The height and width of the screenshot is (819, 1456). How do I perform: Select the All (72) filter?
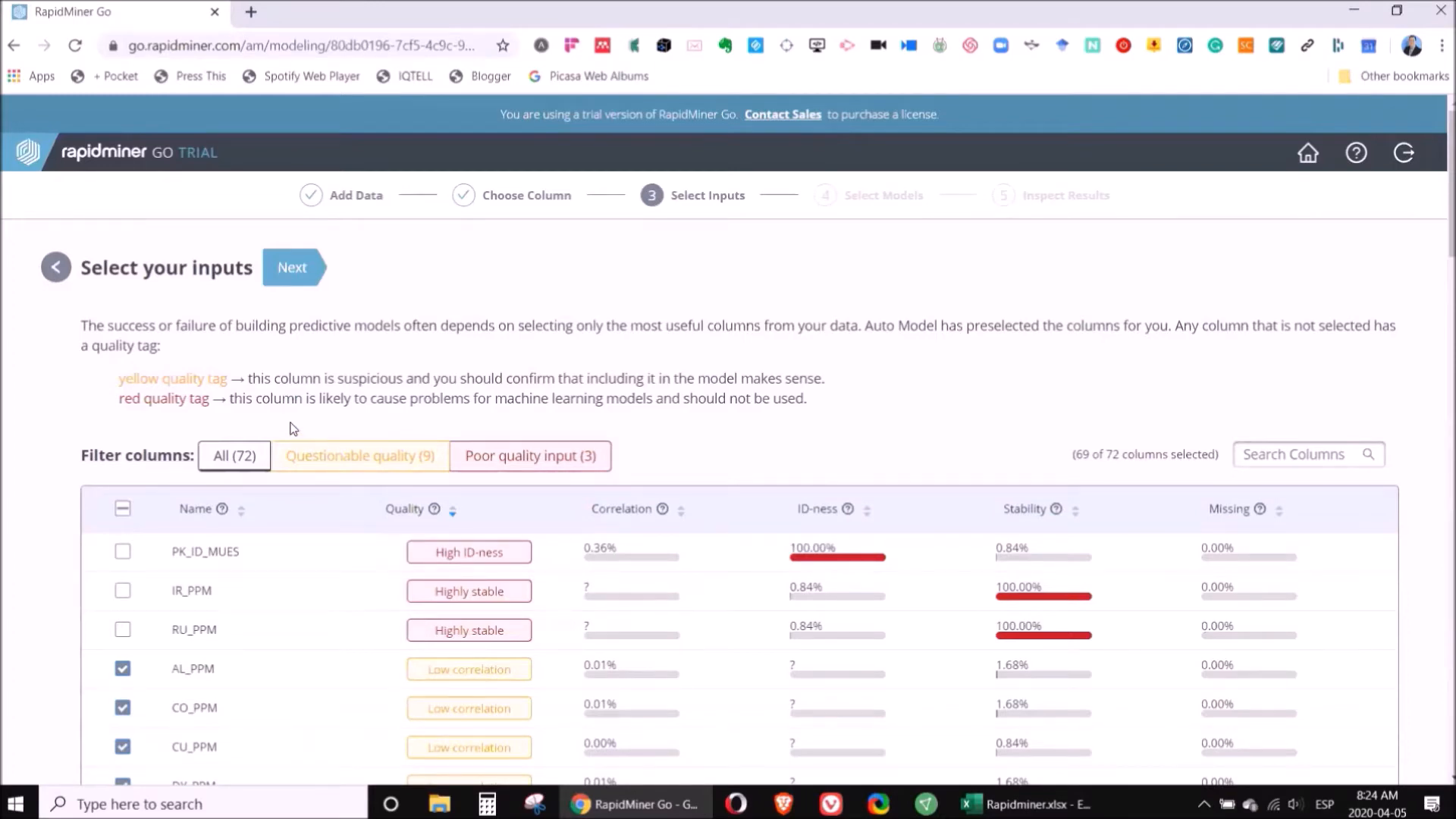pos(234,456)
